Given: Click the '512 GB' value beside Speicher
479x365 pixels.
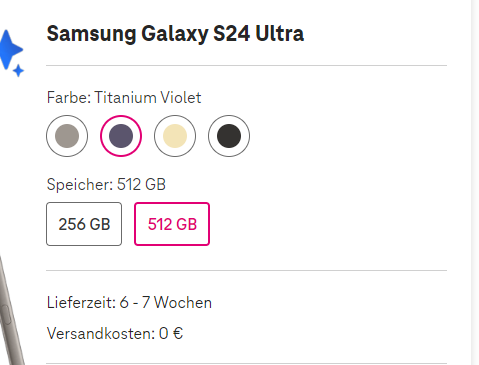Looking at the screenshot, I should [x=141, y=184].
